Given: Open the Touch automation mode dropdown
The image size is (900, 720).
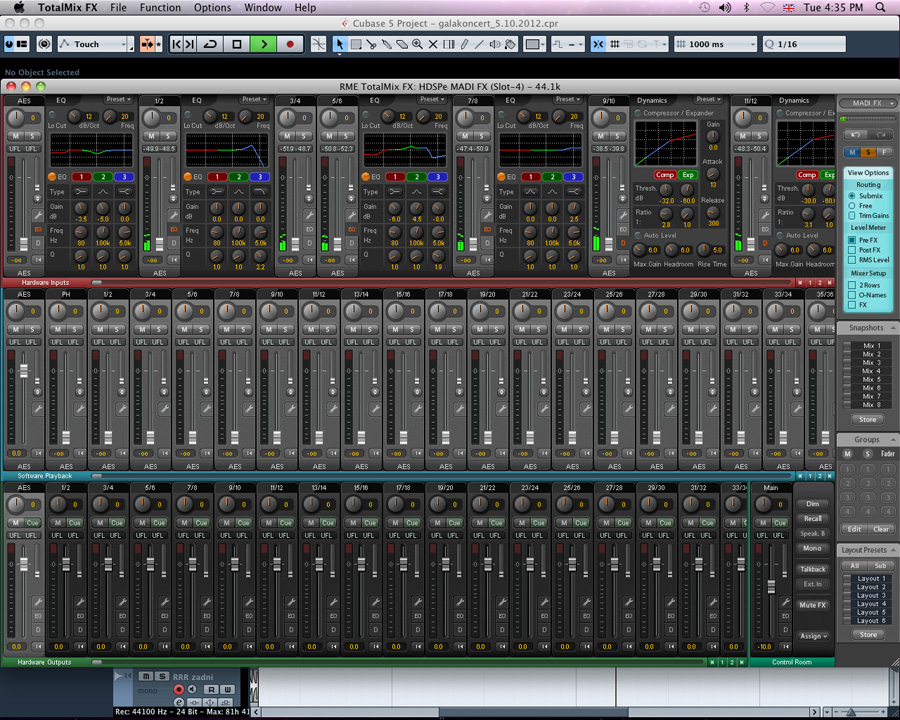Looking at the screenshot, I should pyautogui.click(x=95, y=44).
